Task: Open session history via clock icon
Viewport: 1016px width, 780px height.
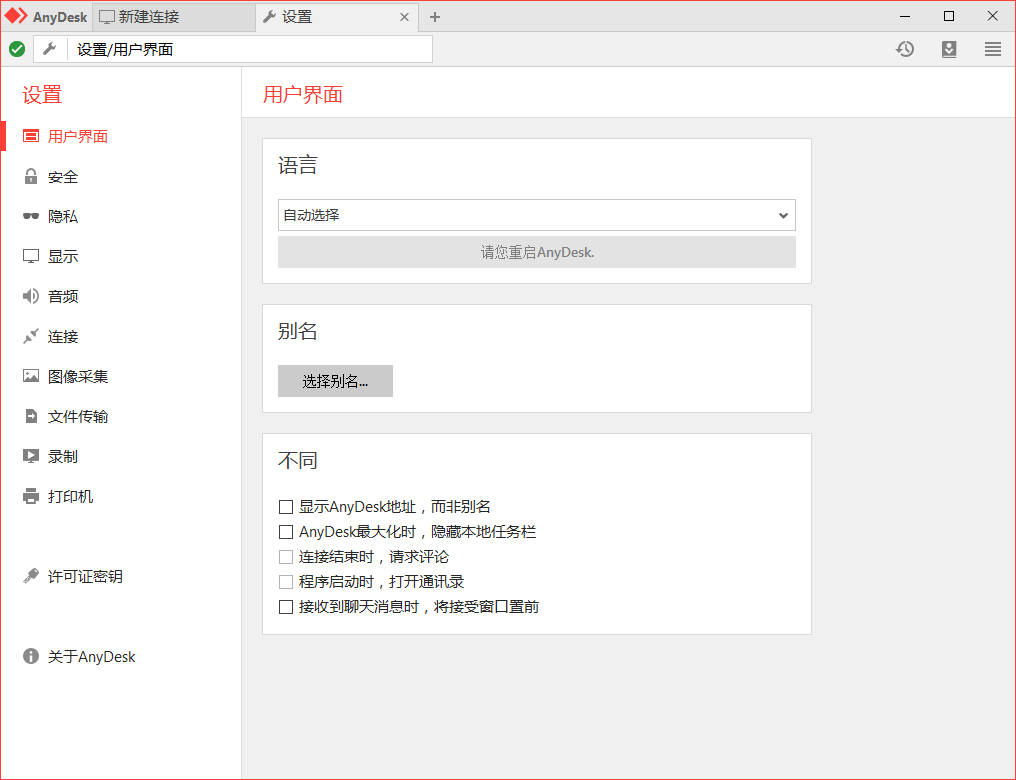Action: click(x=905, y=48)
